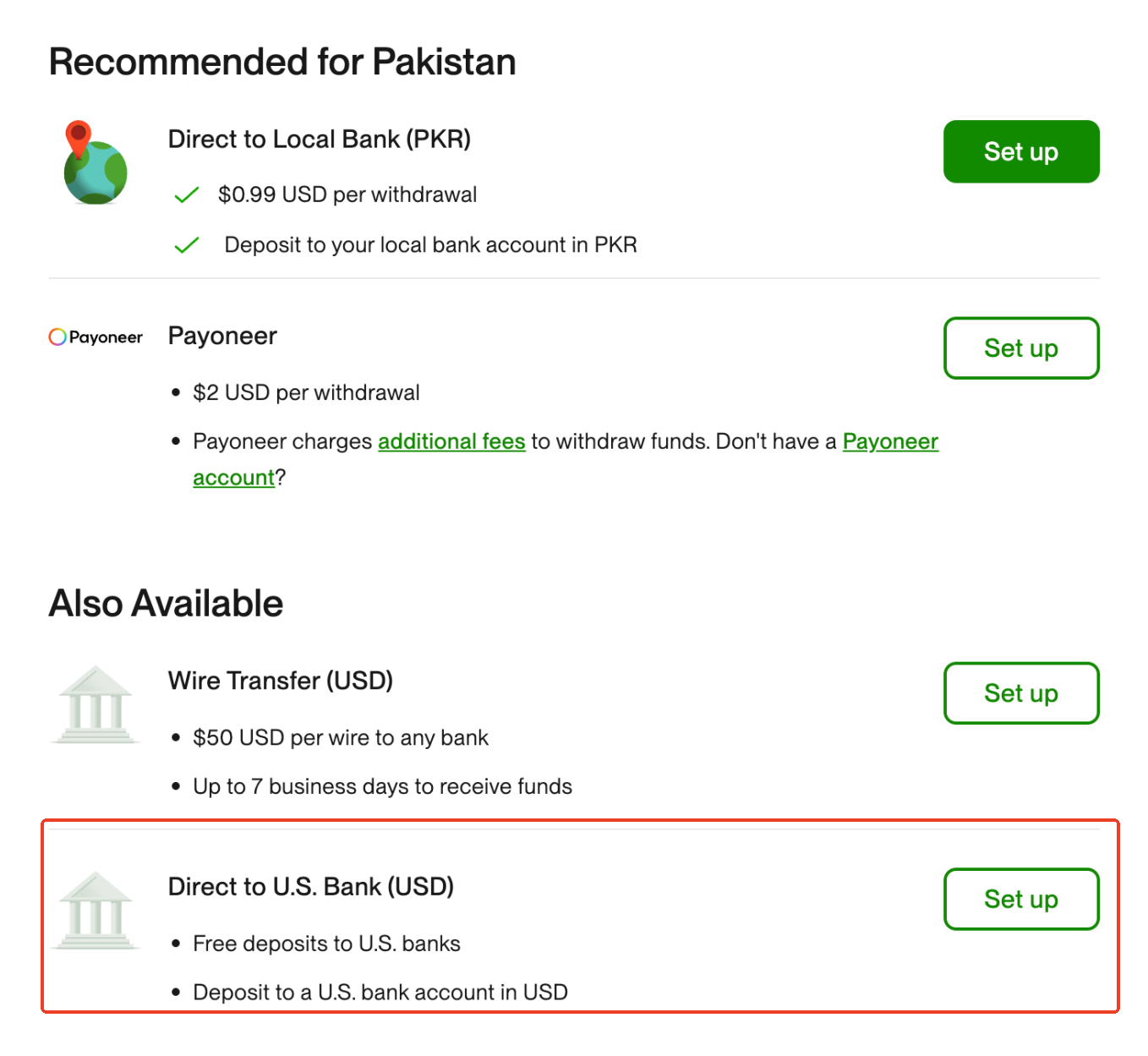The width and height of the screenshot is (1148, 1056).
Task: Click the Free deposits to U.S. banks text
Action: coord(326,944)
